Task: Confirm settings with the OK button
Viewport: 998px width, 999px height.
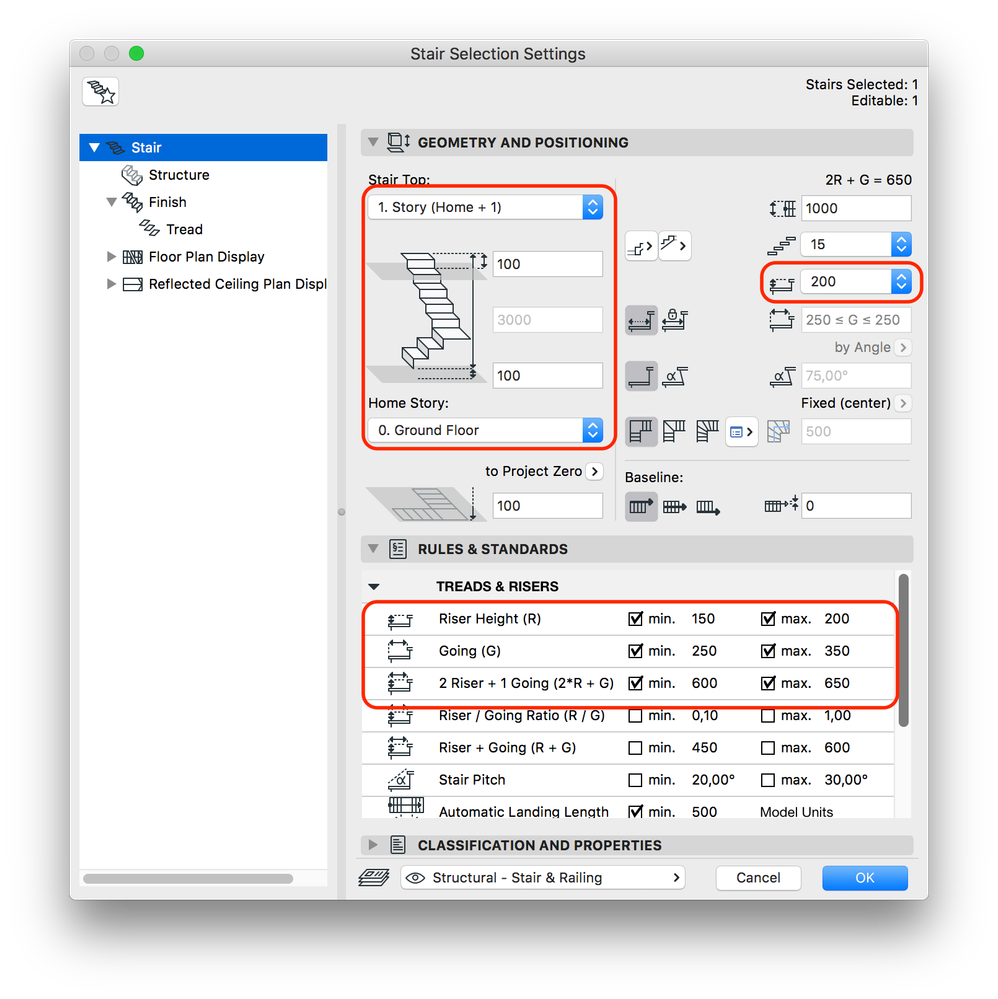Action: (865, 878)
